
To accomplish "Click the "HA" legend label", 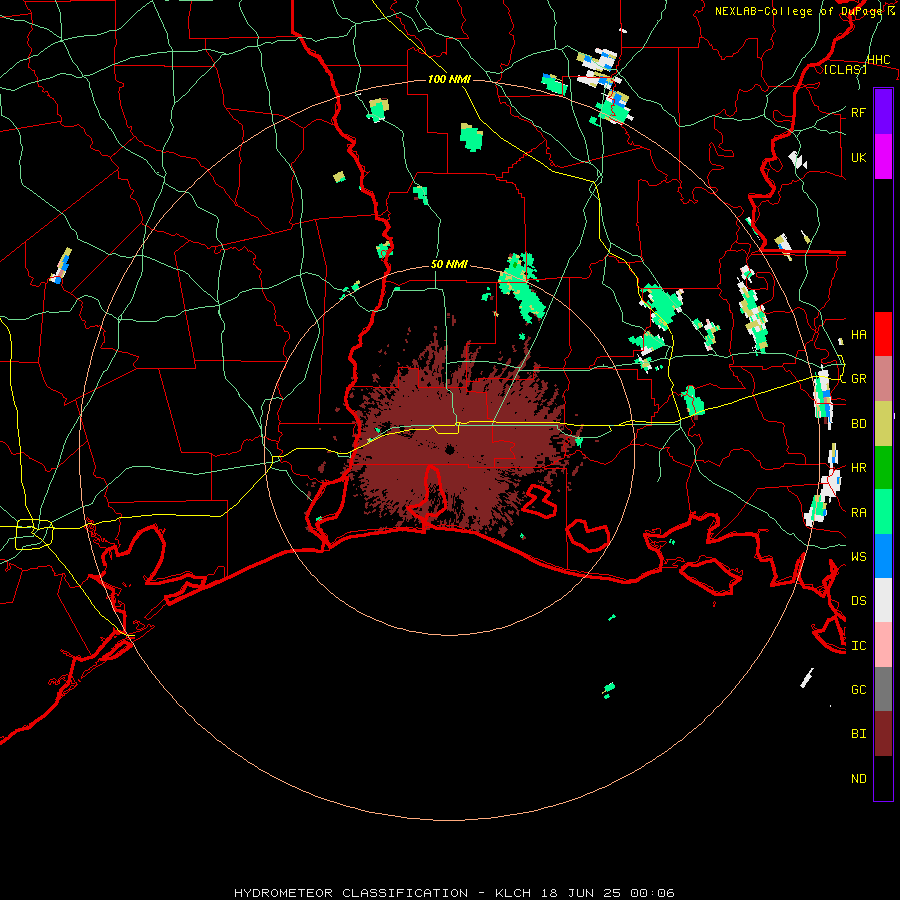I will [859, 334].
